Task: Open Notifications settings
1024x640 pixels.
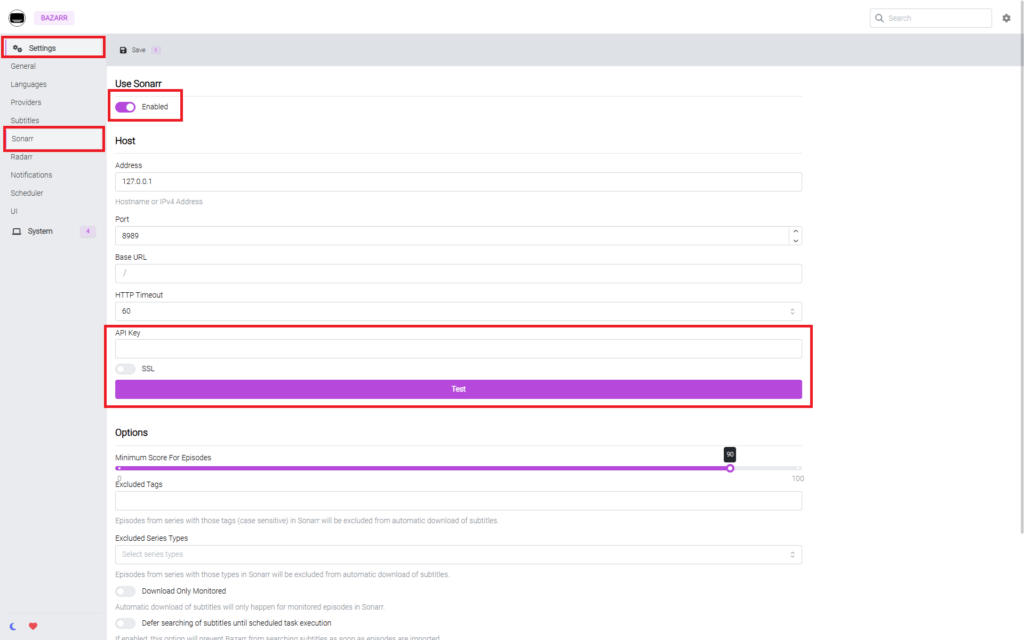Action: (x=31, y=175)
